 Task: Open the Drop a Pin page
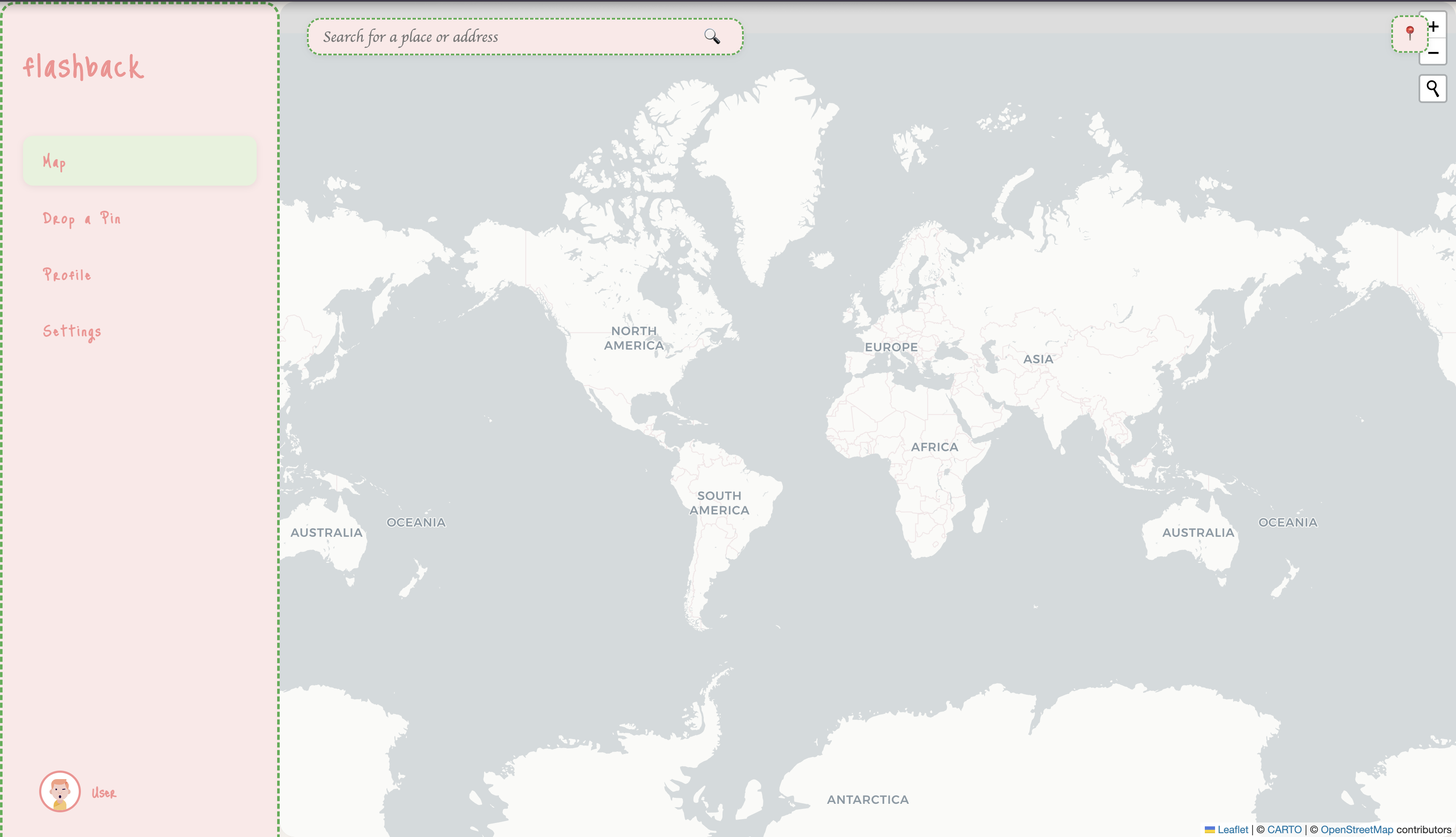[x=82, y=218]
